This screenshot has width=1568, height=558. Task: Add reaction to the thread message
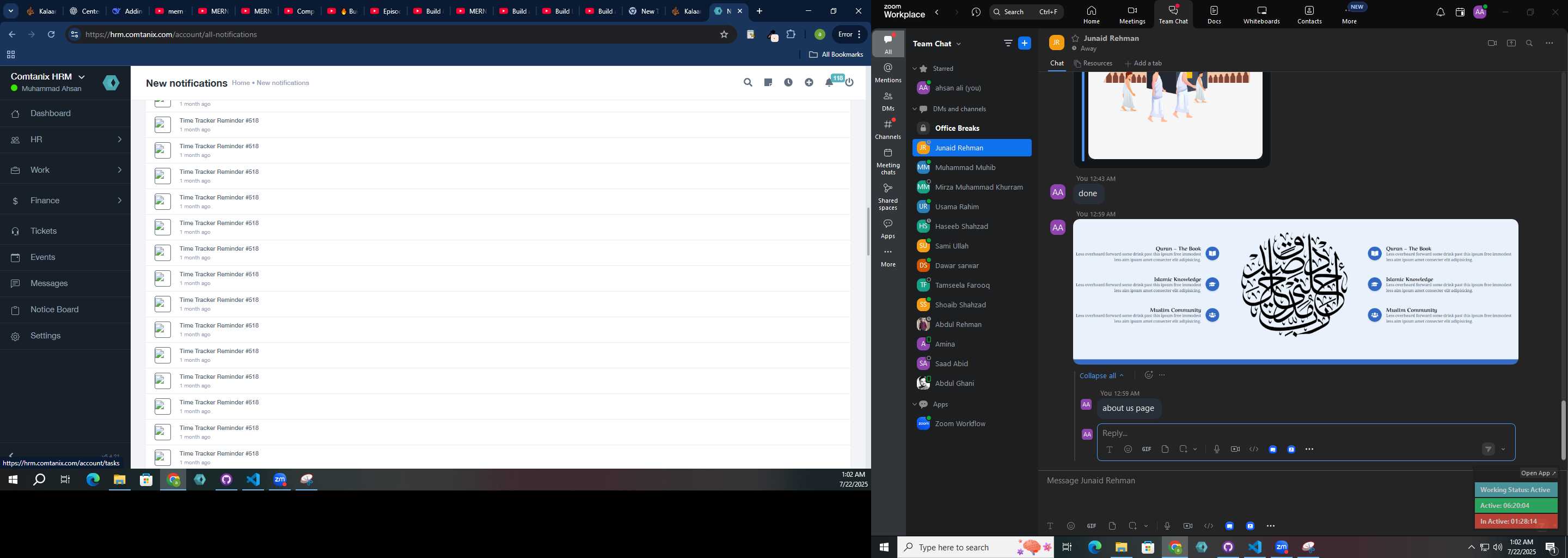1148,375
